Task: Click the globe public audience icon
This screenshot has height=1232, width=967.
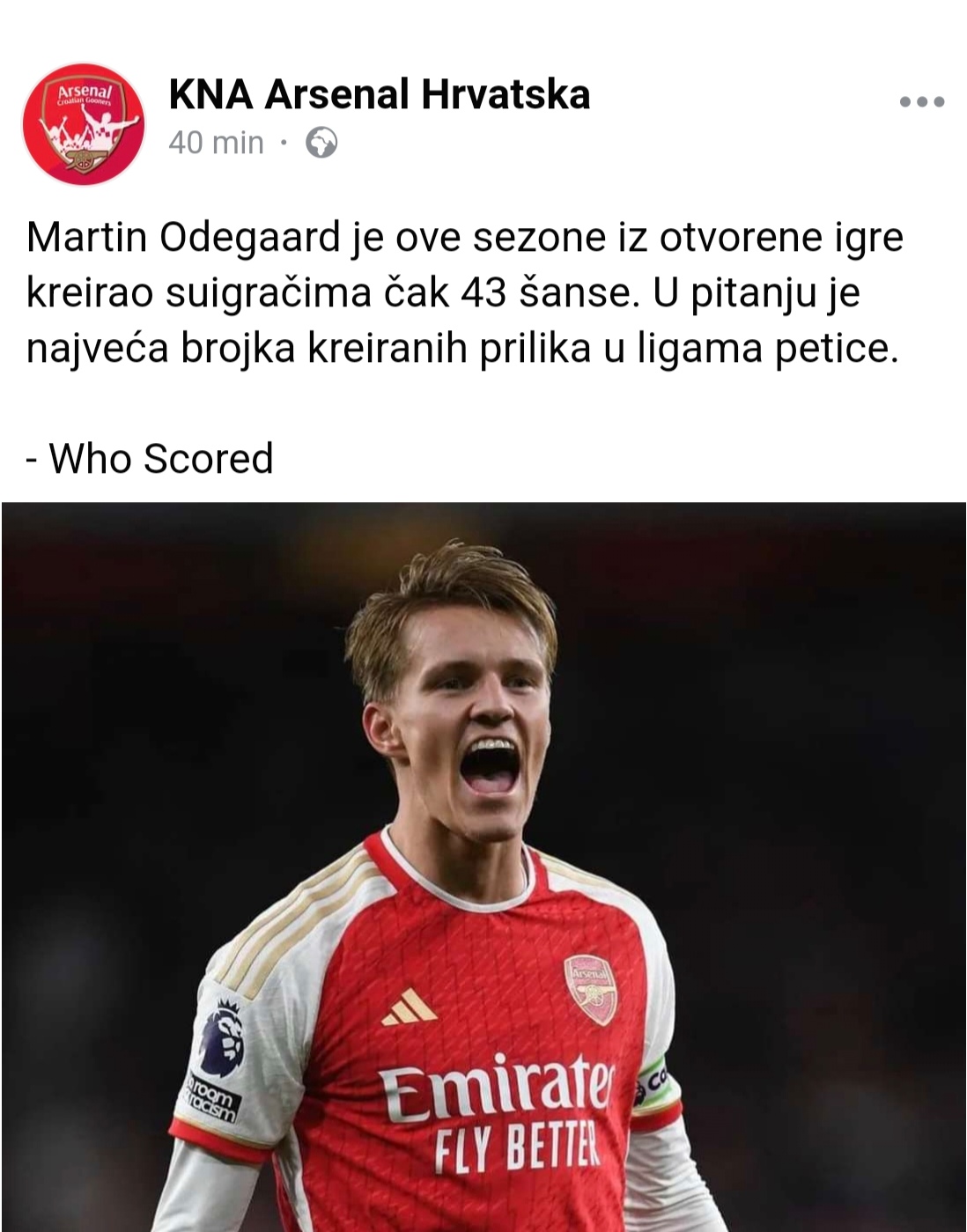Action: click(x=321, y=143)
